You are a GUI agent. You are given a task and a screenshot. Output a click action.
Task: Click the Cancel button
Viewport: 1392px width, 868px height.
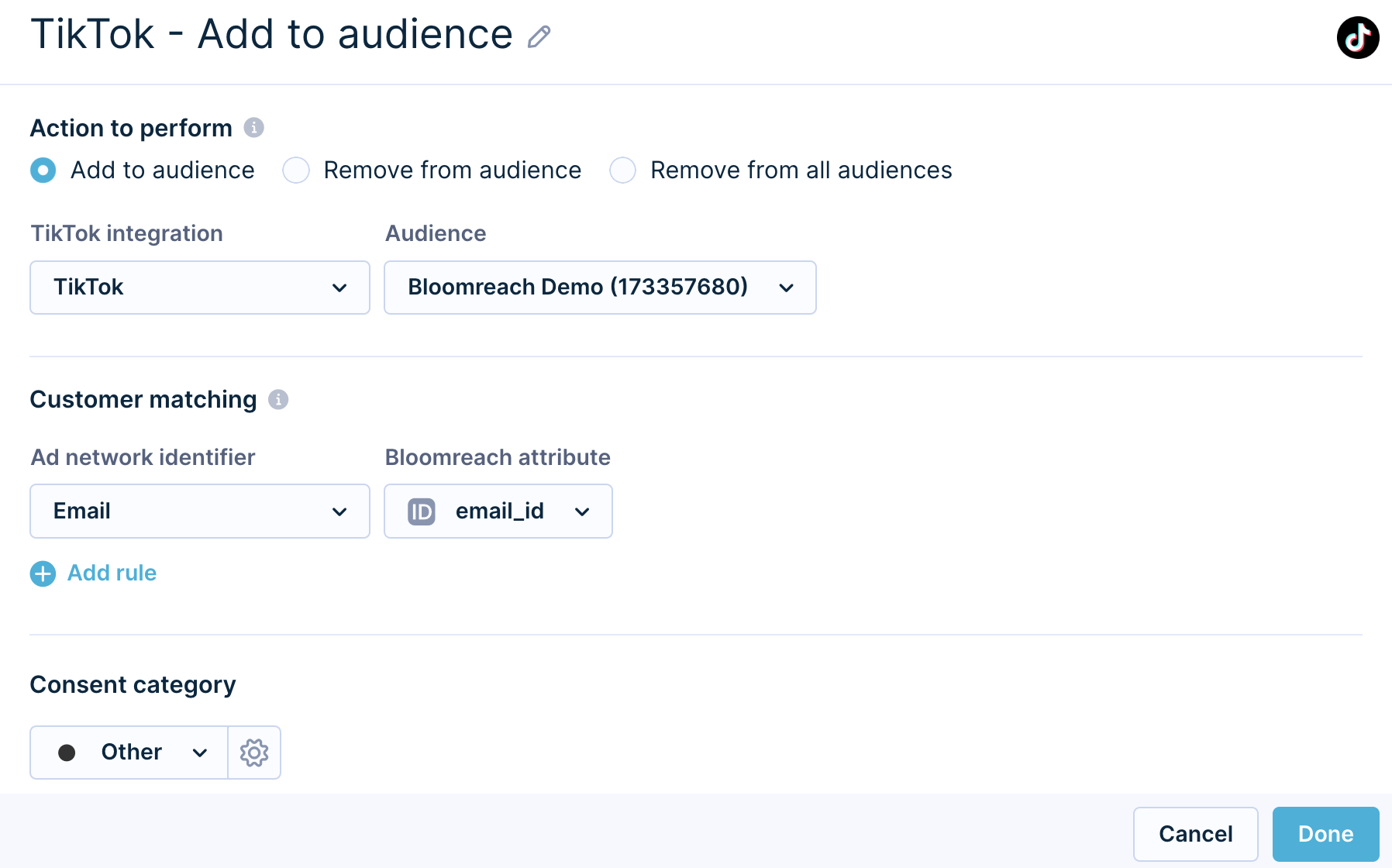(x=1195, y=834)
